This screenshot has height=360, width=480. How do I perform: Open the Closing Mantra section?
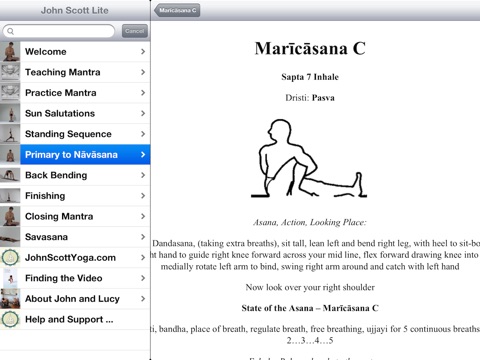(x=75, y=217)
